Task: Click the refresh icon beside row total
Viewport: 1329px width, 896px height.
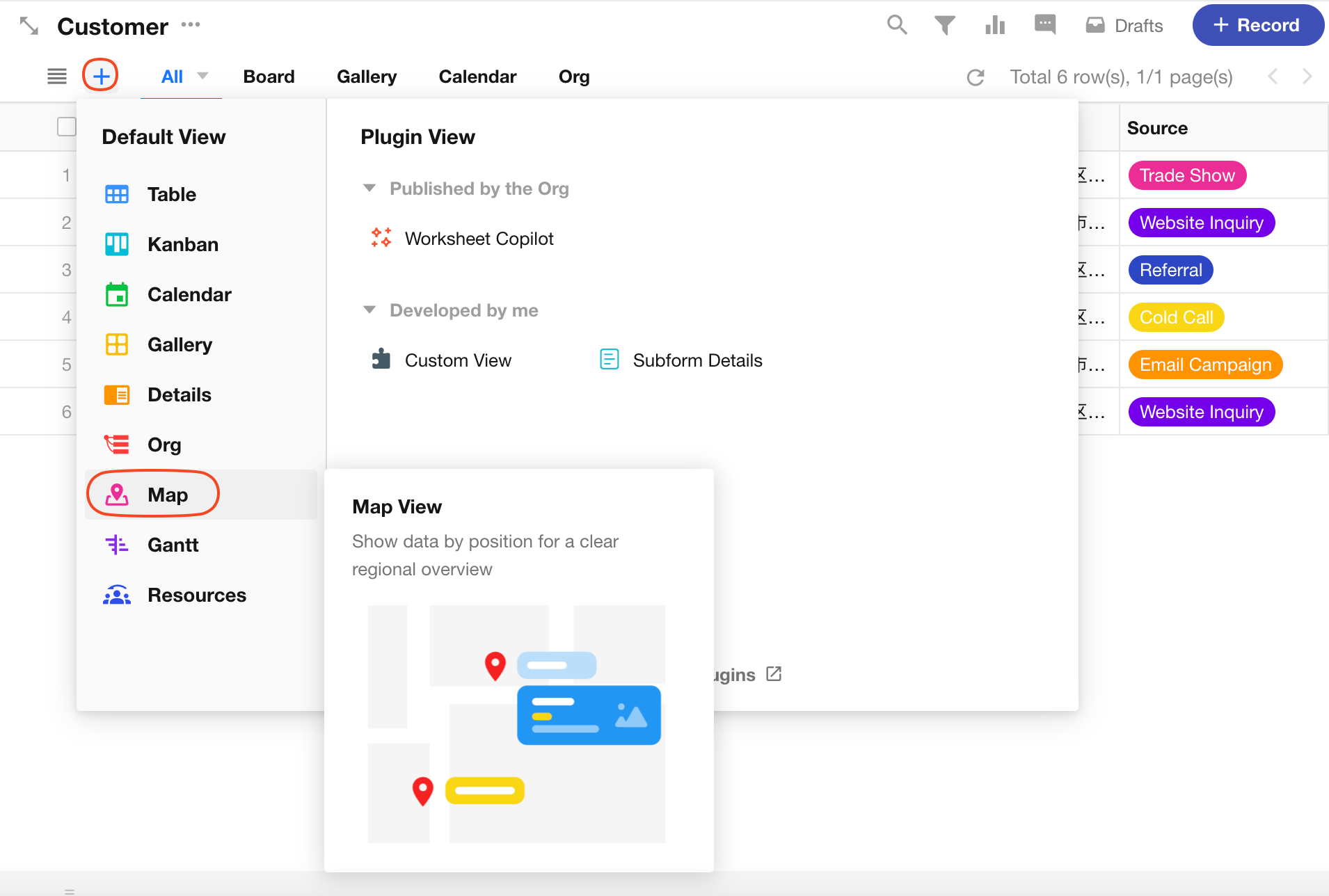Action: [976, 77]
